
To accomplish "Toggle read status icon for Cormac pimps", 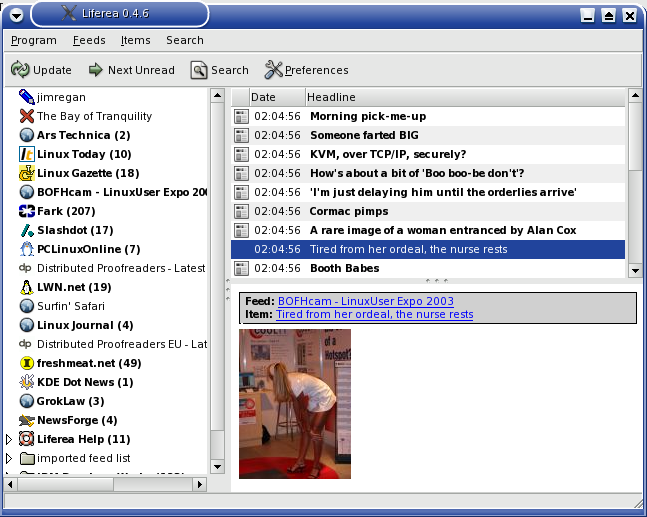I will [x=241, y=211].
